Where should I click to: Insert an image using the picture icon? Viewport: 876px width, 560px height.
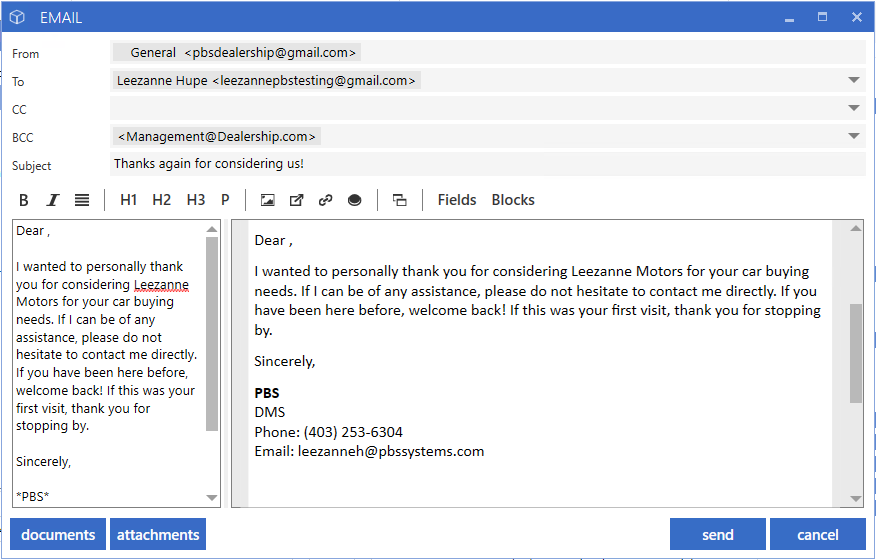pyautogui.click(x=268, y=200)
